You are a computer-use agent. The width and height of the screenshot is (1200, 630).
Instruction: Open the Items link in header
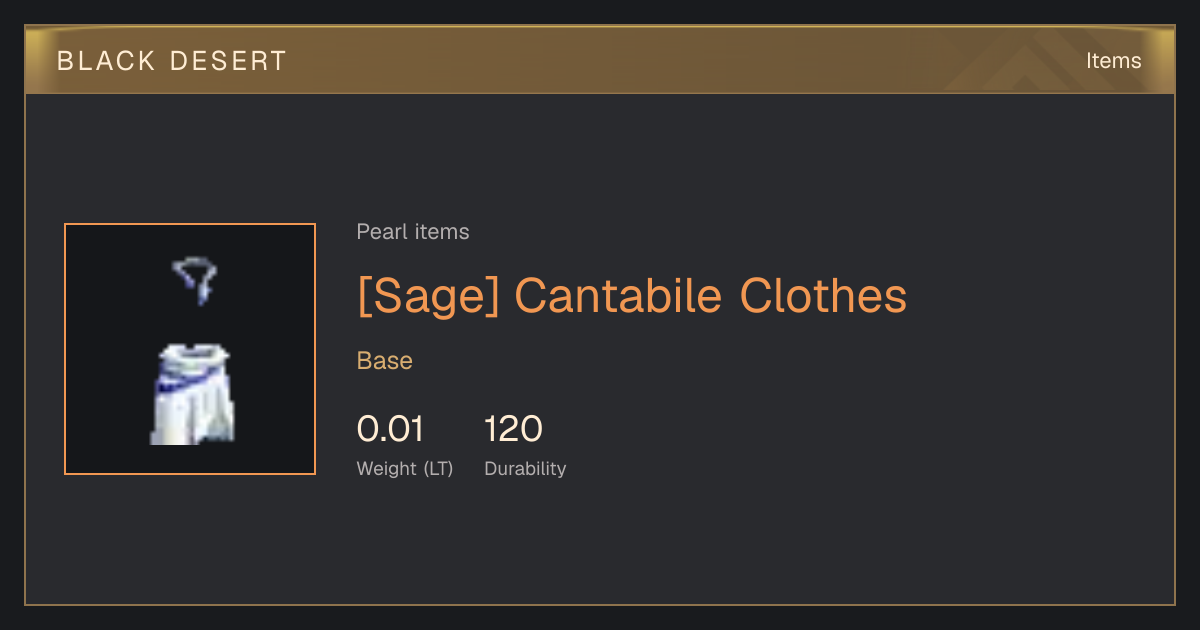pyautogui.click(x=1113, y=61)
